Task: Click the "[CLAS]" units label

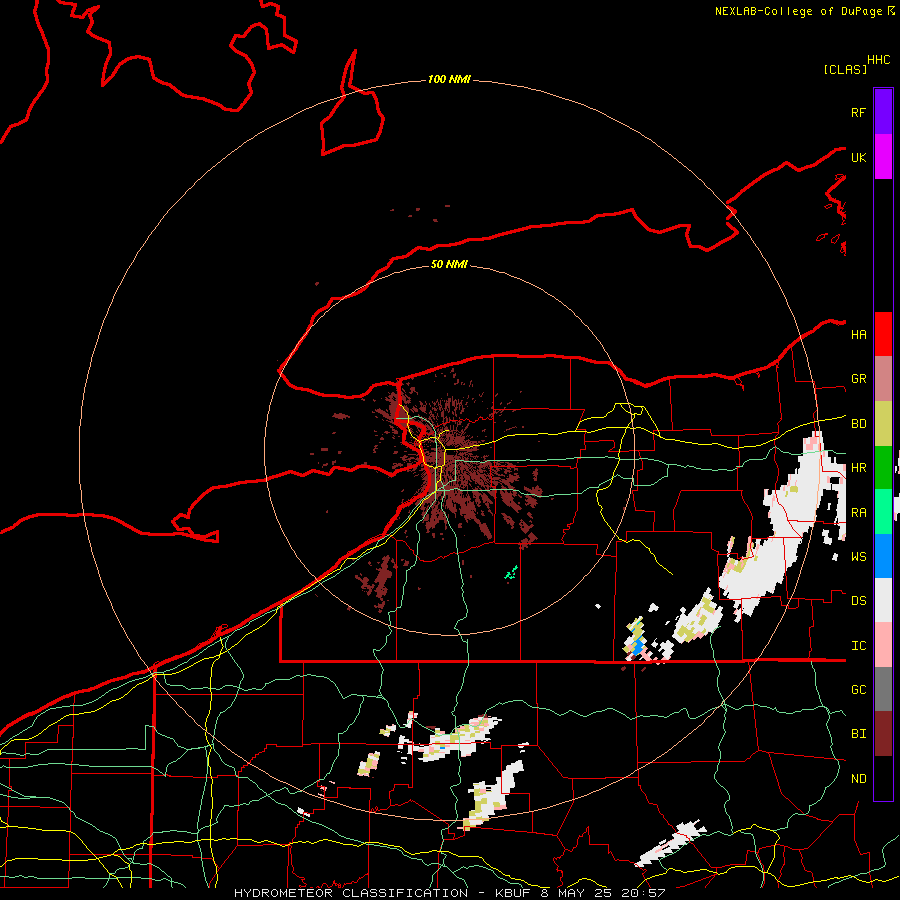Action: (845, 69)
